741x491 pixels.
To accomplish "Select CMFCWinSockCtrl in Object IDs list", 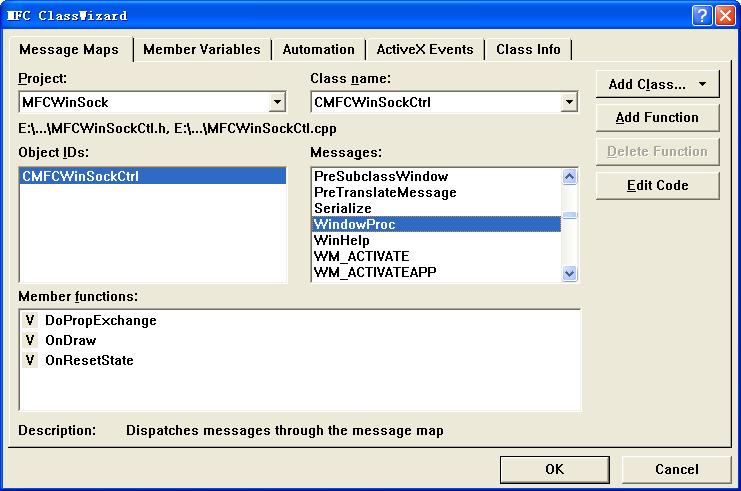I will (153, 176).
